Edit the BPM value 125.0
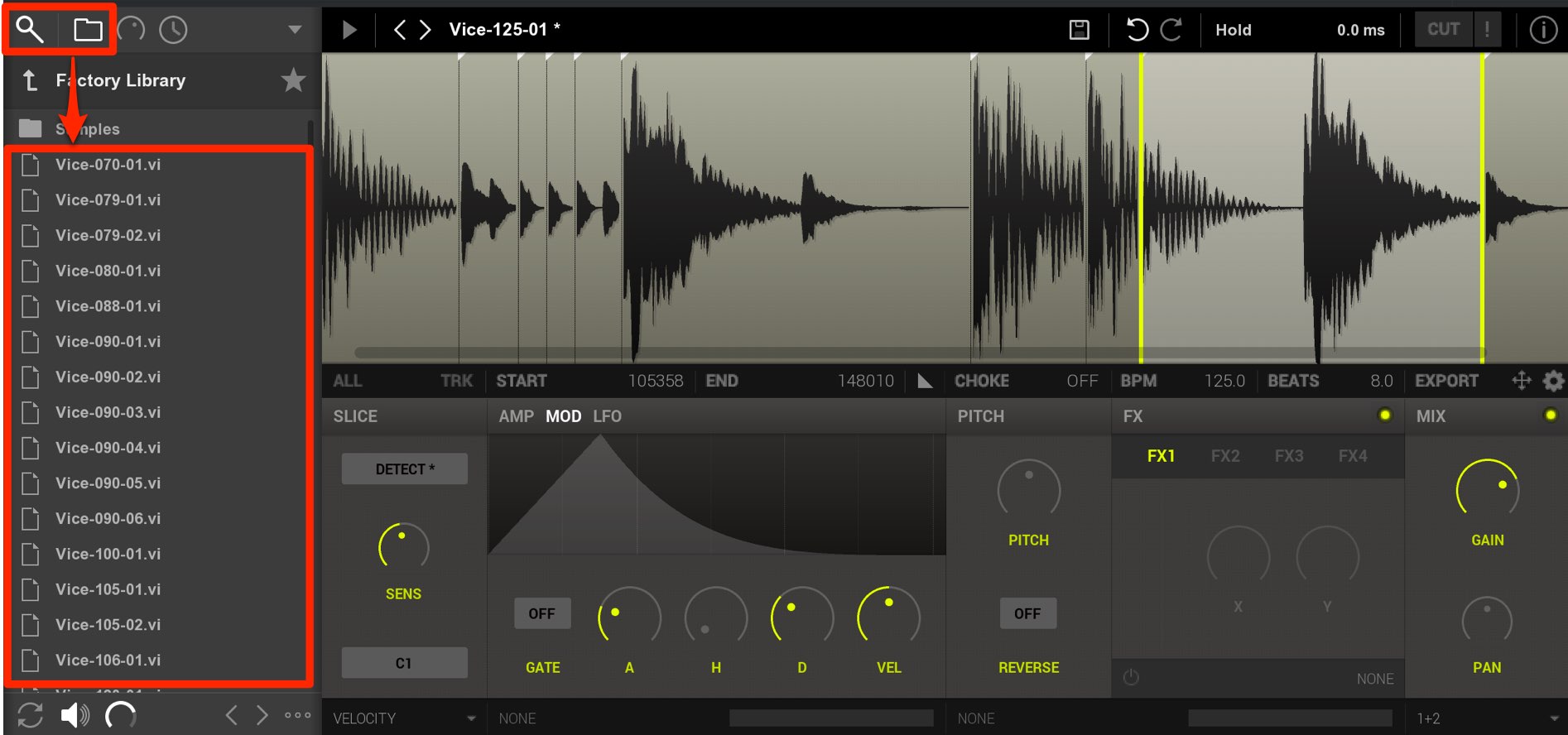The width and height of the screenshot is (1568, 735). 1224,381
